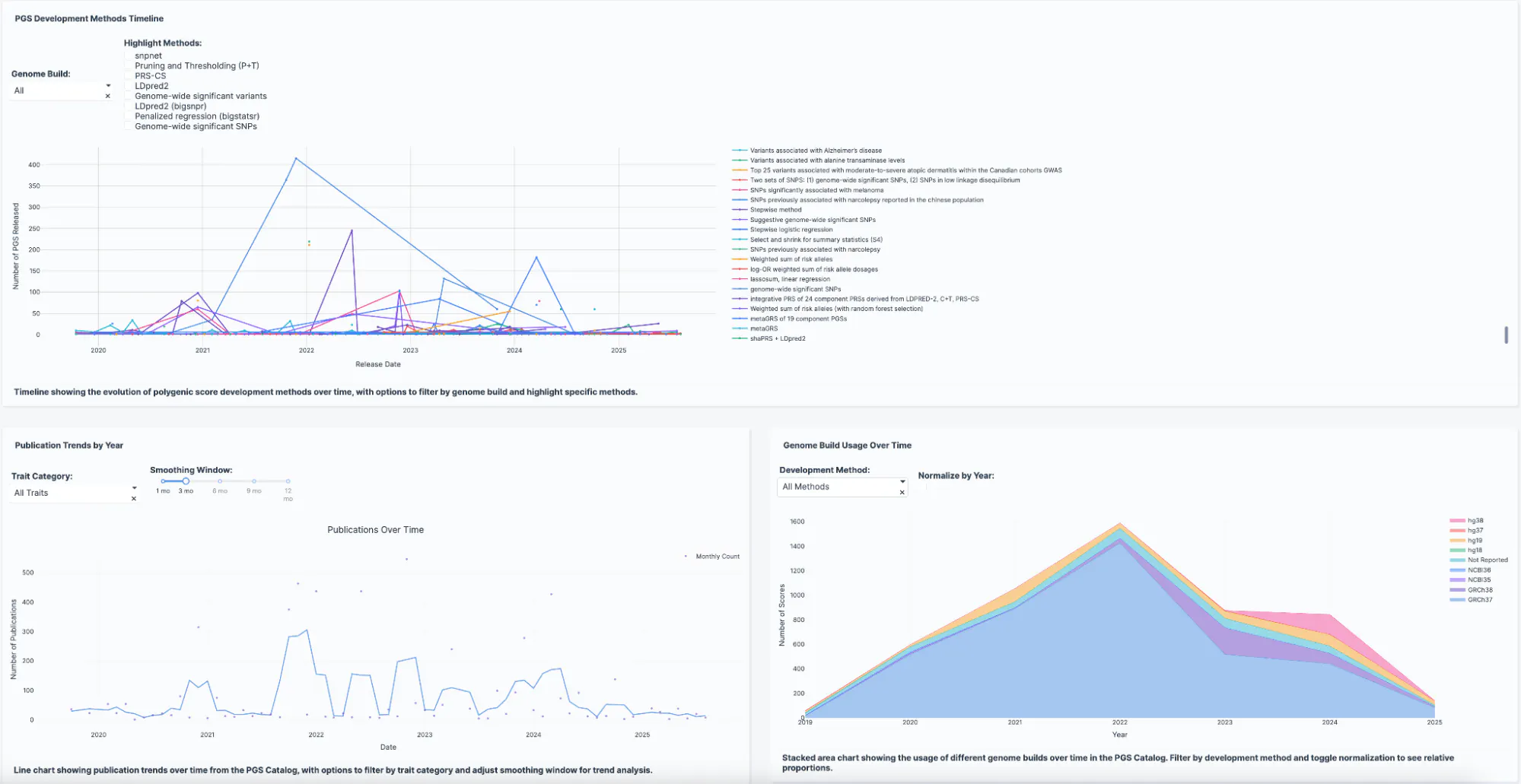Click the 3 mo slider handle
The width and height of the screenshot is (1521, 784).
tap(186, 481)
